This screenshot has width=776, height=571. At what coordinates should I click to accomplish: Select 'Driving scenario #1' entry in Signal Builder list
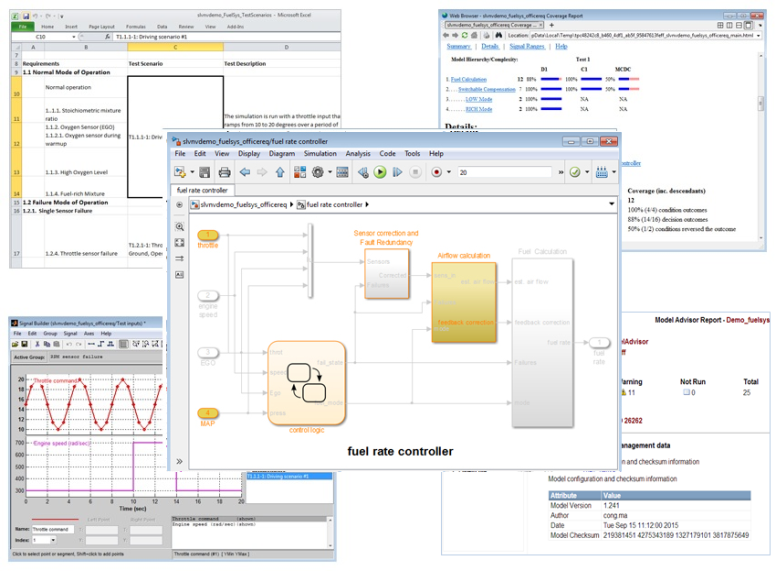289,476
